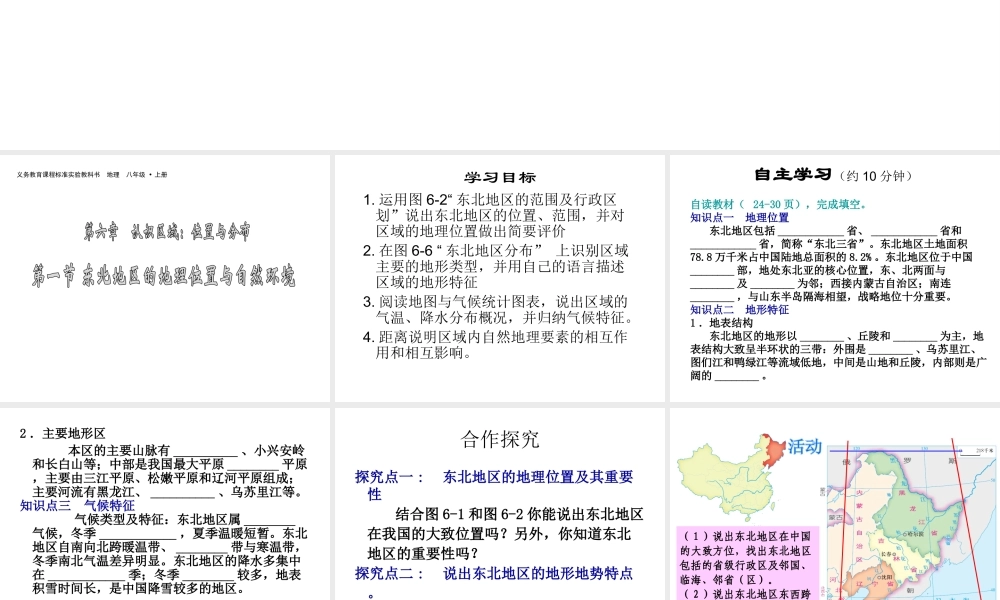
Task: Click objective 2 about 图6-6 东北地区分布
Action: (496, 267)
